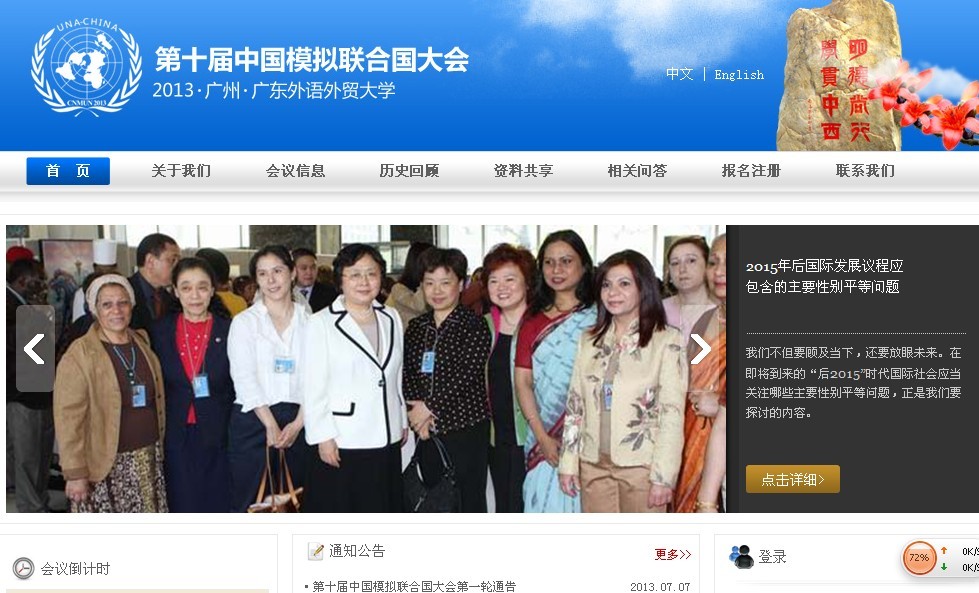This screenshot has height=593, width=979.
Task: Click the orange 72% circular widget
Action: (918, 557)
